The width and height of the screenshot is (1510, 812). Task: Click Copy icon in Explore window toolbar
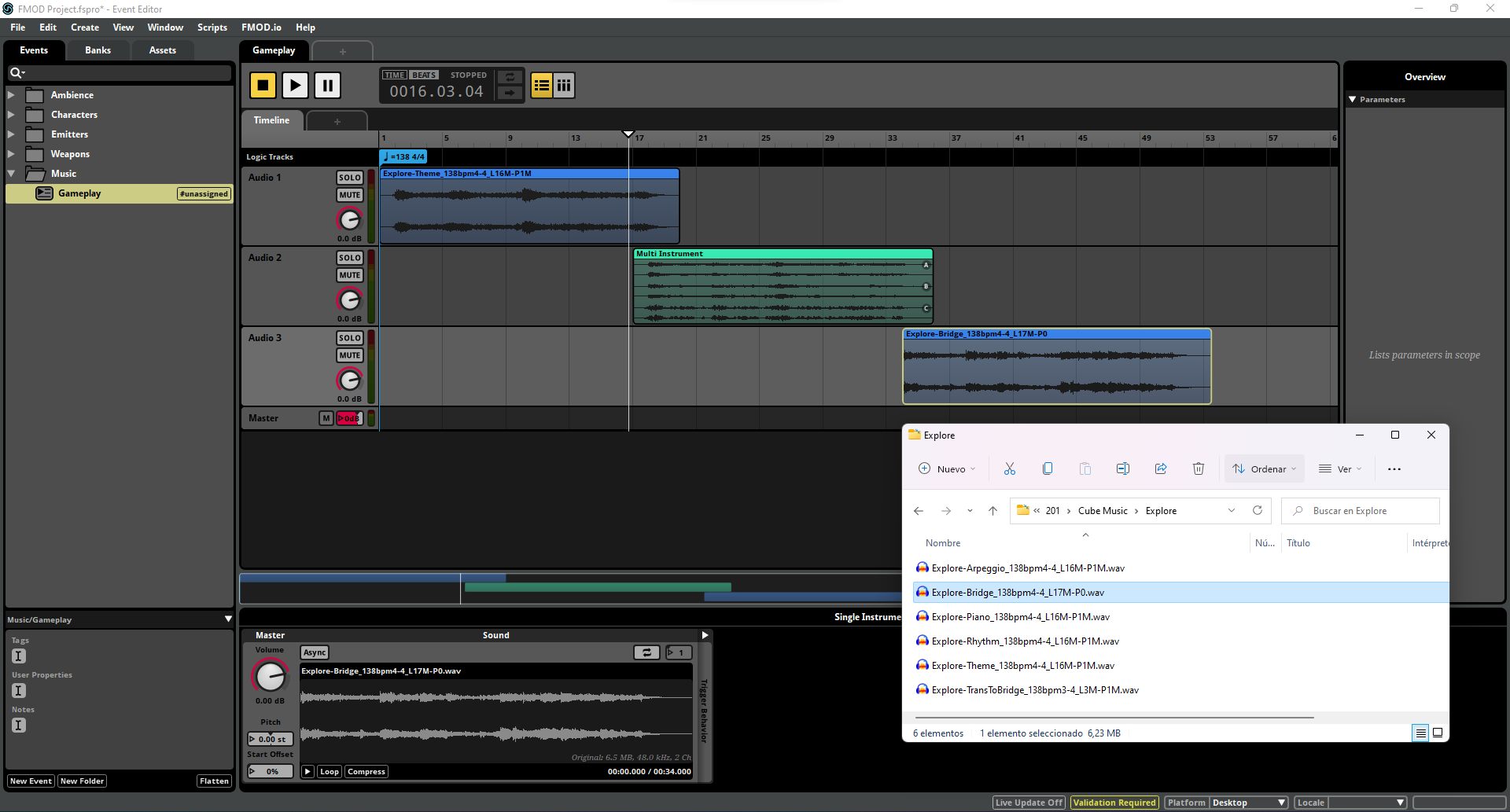(x=1048, y=469)
